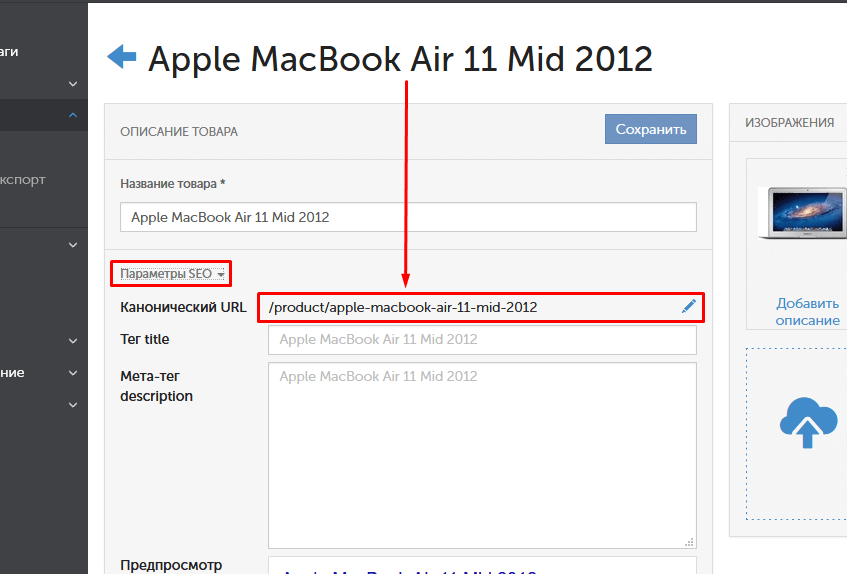Click the Сохранить button
This screenshot has height=574, width=847.
[x=650, y=129]
